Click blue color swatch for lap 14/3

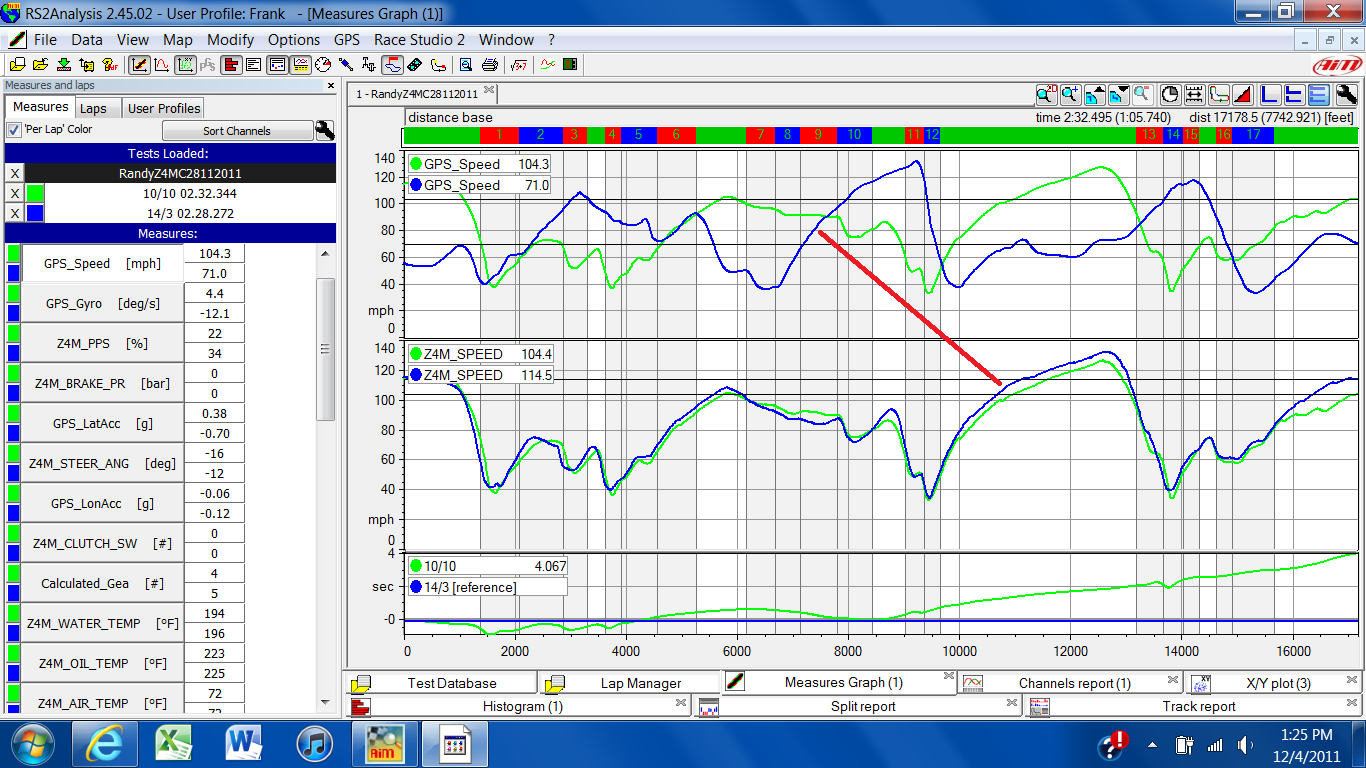[x=35, y=213]
